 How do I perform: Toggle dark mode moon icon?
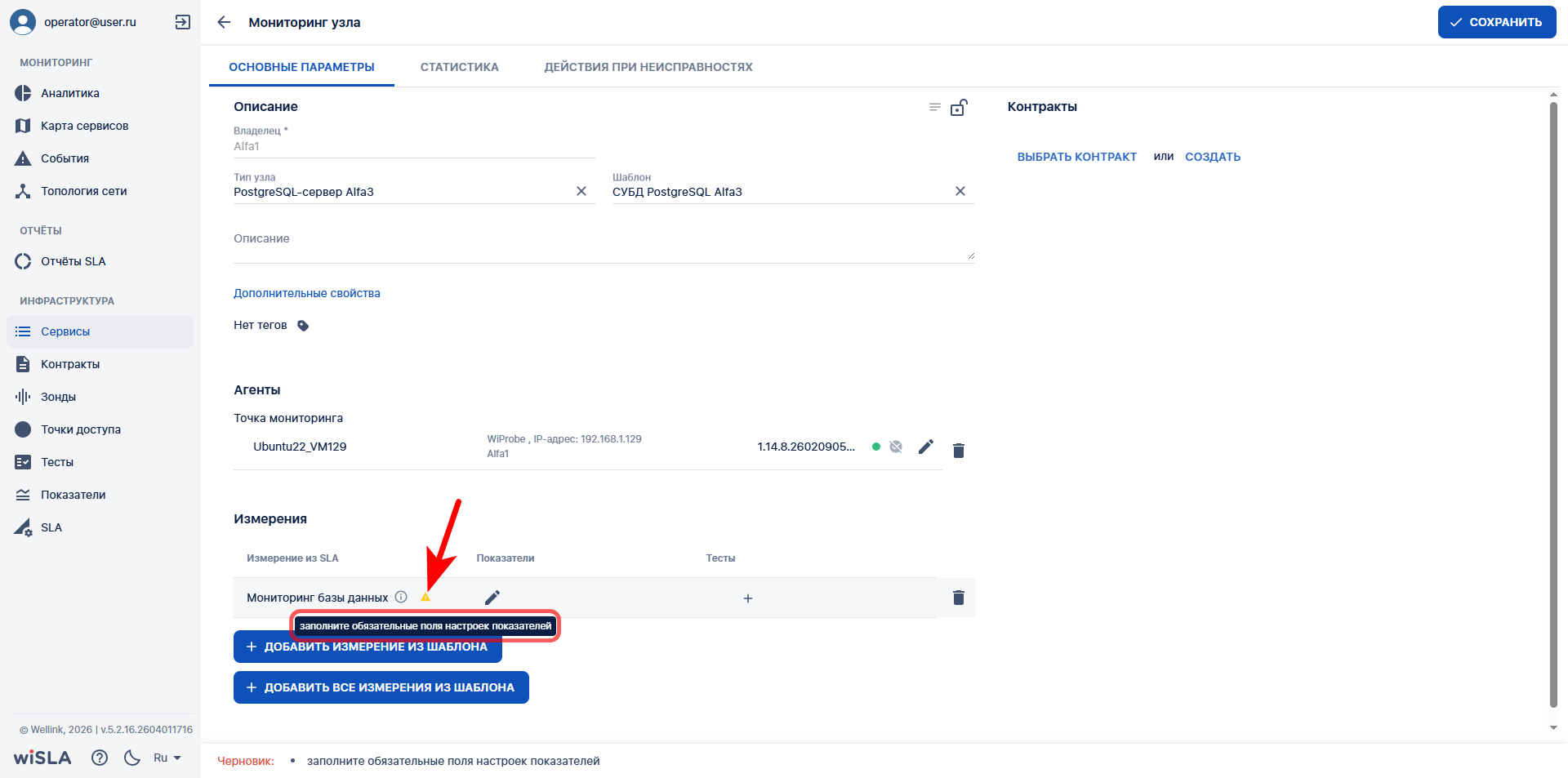coord(132,758)
